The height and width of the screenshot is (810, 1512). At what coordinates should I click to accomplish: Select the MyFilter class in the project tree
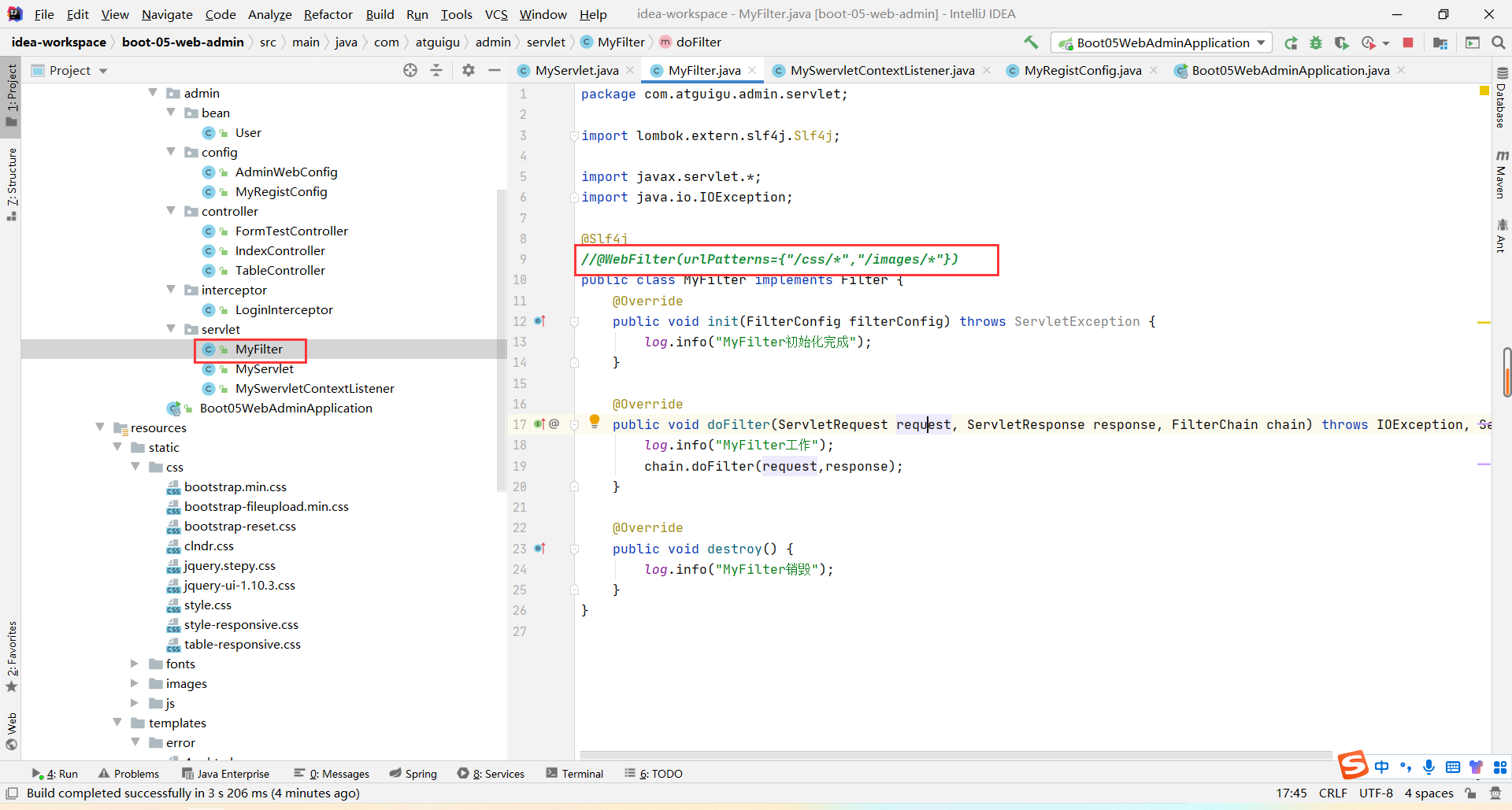[258, 349]
